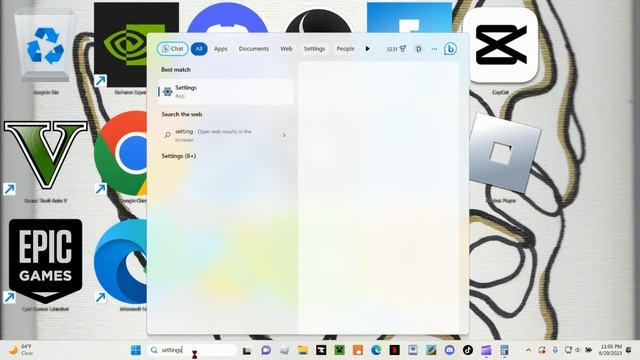Switch to the Apps search filter

(220, 49)
